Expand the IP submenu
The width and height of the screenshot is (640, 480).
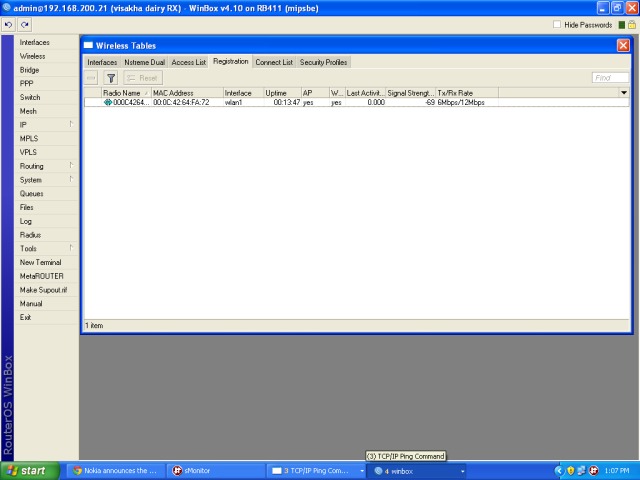[x=71, y=124]
